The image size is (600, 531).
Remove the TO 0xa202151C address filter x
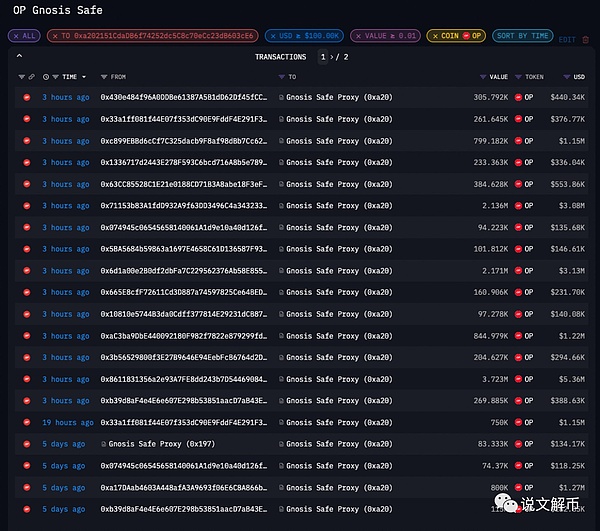pyautogui.click(x=55, y=36)
